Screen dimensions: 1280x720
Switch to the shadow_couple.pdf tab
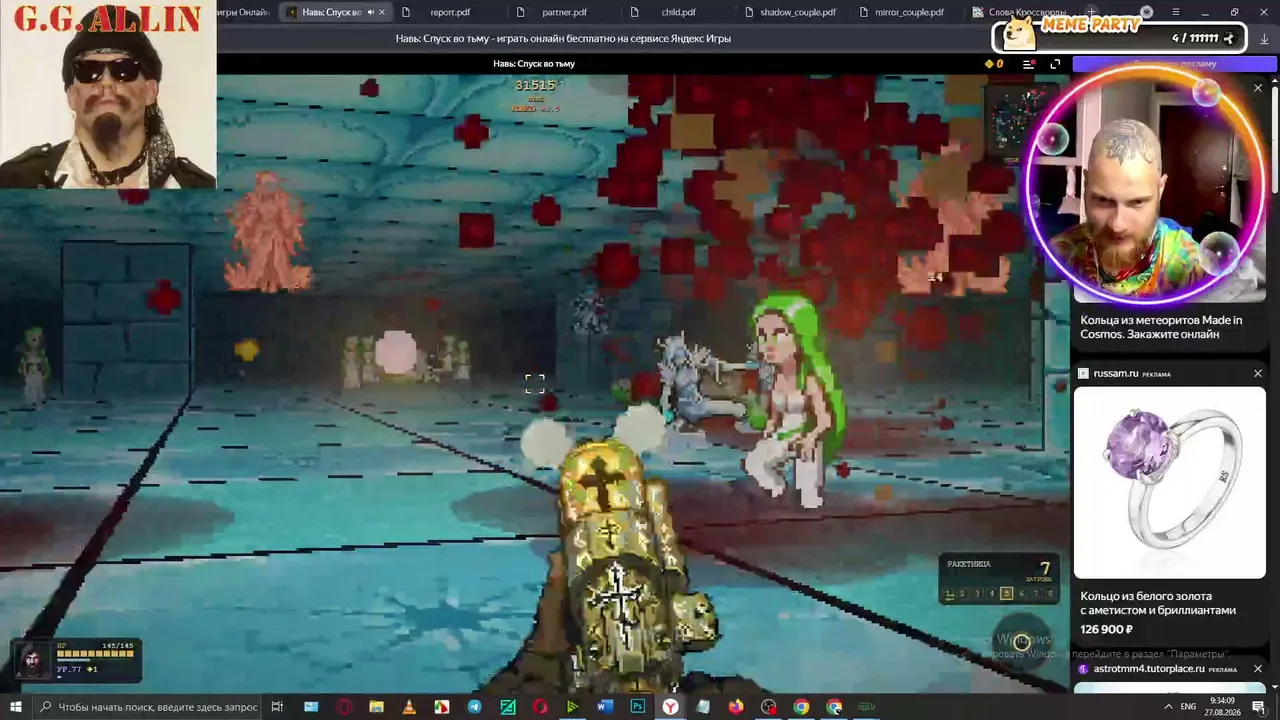tap(797, 12)
